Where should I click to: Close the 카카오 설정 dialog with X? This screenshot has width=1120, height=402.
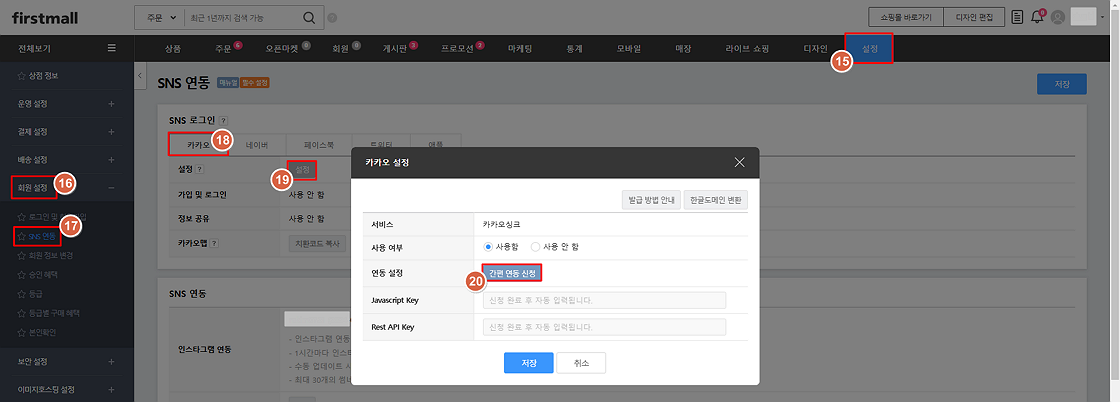pyautogui.click(x=739, y=163)
